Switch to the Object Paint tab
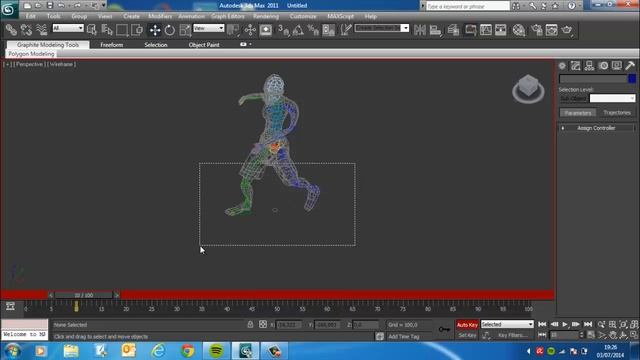The height and width of the screenshot is (360, 640). point(204,45)
